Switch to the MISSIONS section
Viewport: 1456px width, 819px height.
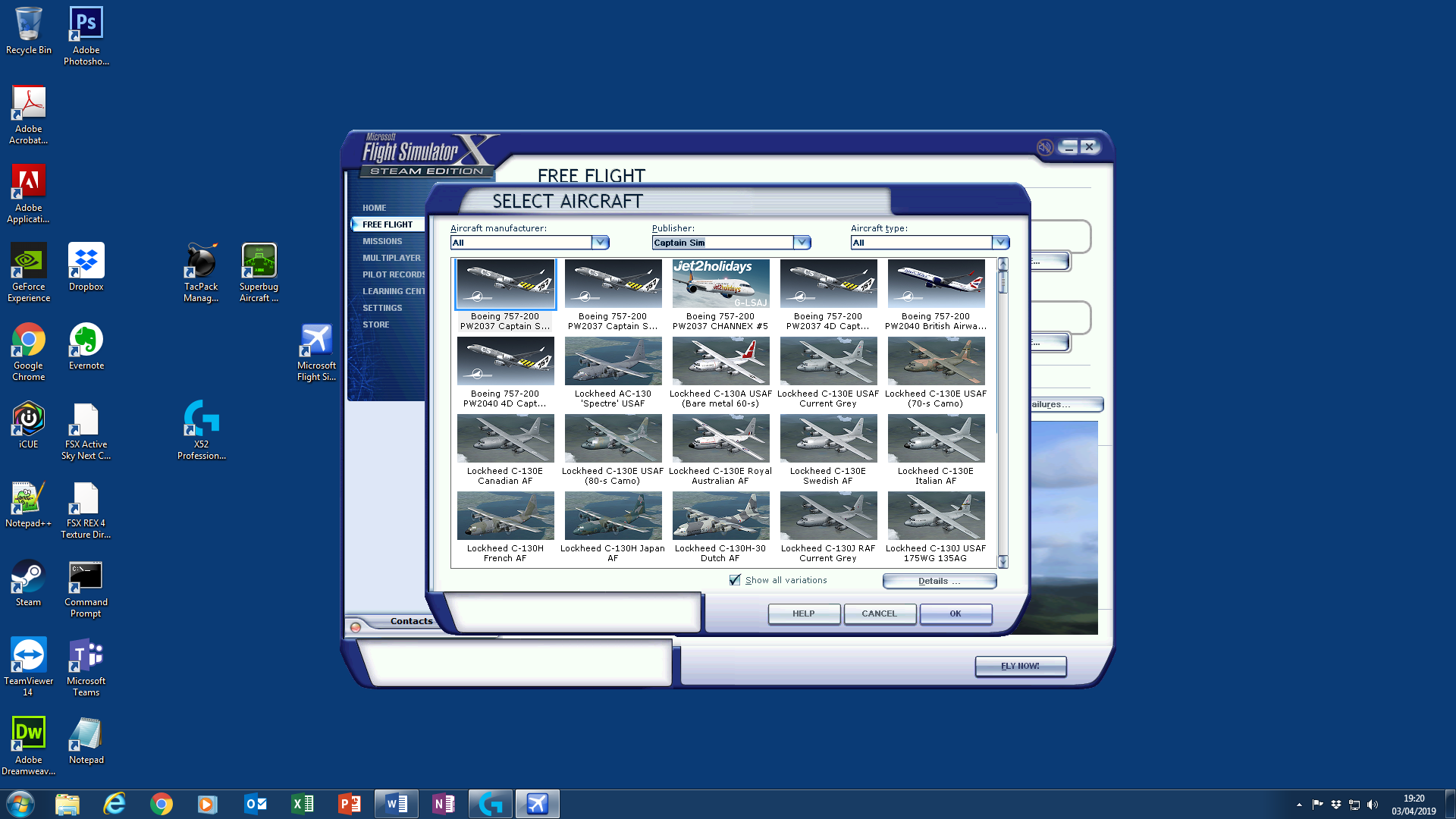[x=383, y=240]
